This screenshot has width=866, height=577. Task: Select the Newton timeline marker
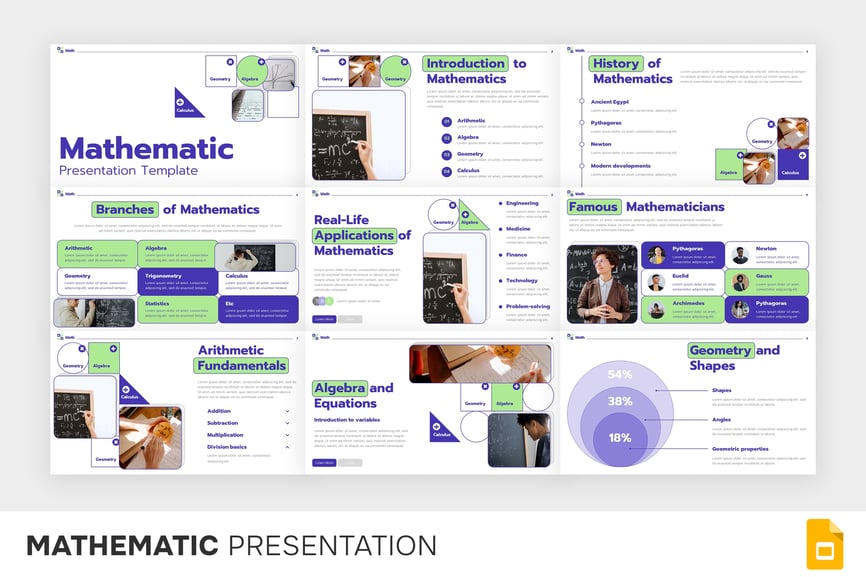pyautogui.click(x=581, y=144)
